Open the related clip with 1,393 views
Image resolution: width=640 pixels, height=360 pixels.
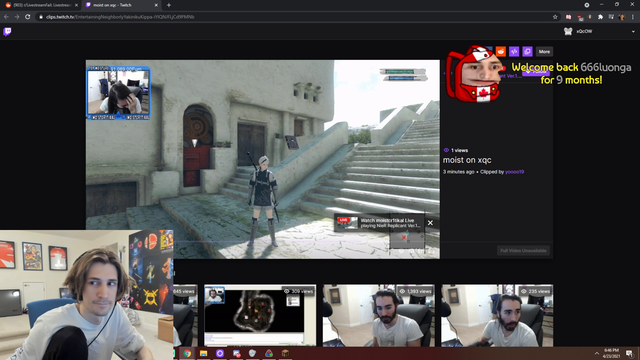pyautogui.click(x=378, y=315)
